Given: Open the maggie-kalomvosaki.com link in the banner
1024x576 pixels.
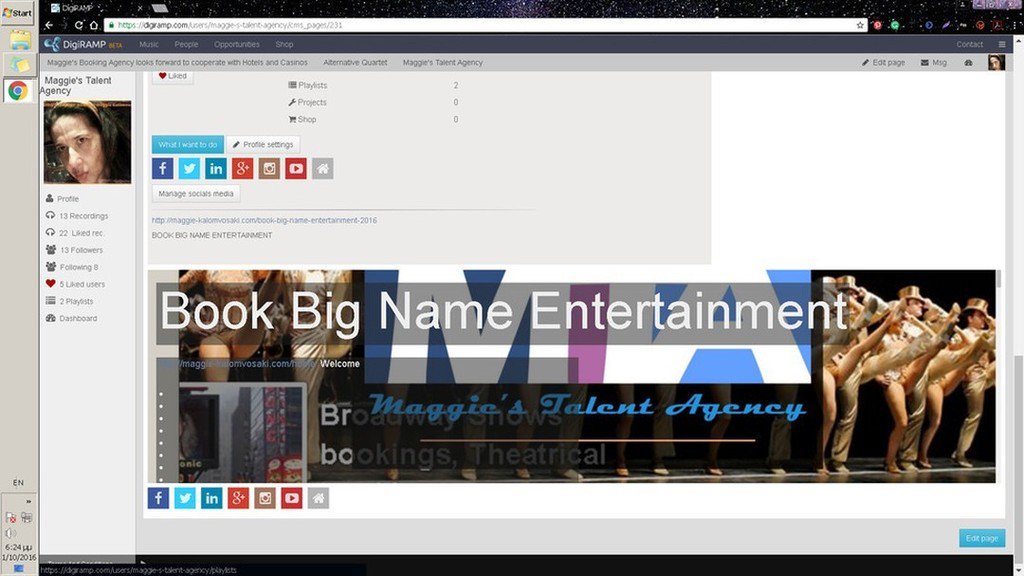Looking at the screenshot, I should (238, 364).
